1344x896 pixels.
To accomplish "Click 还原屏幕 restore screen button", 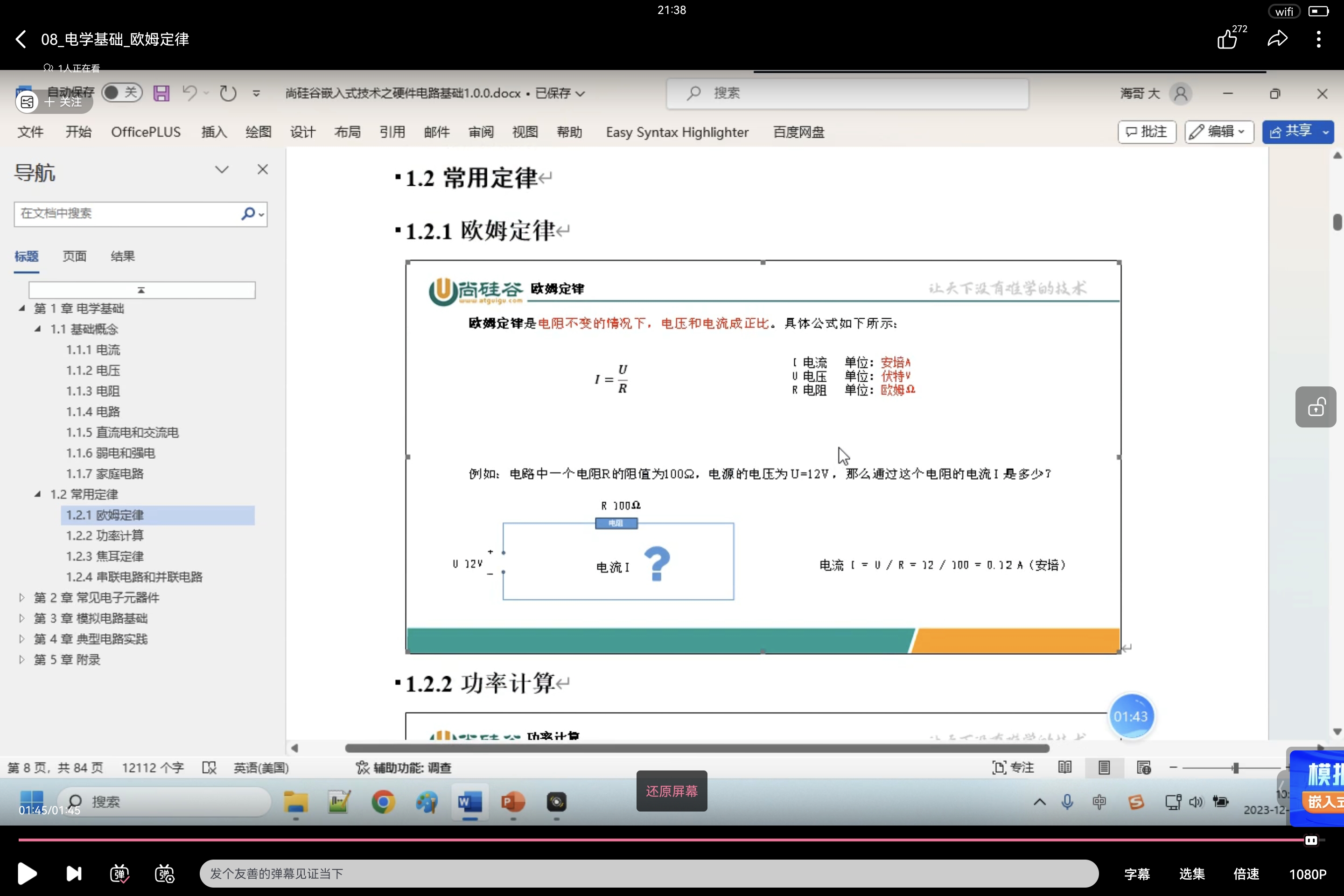I will [672, 791].
